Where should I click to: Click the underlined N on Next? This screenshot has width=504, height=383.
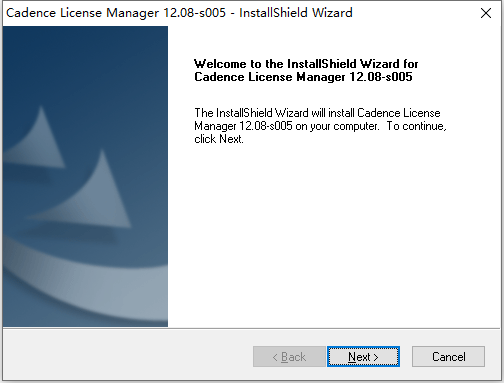352,357
